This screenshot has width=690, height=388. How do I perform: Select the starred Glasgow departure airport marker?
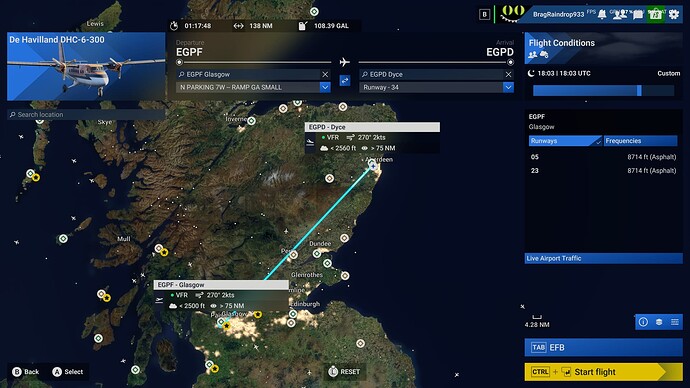tap(226, 326)
